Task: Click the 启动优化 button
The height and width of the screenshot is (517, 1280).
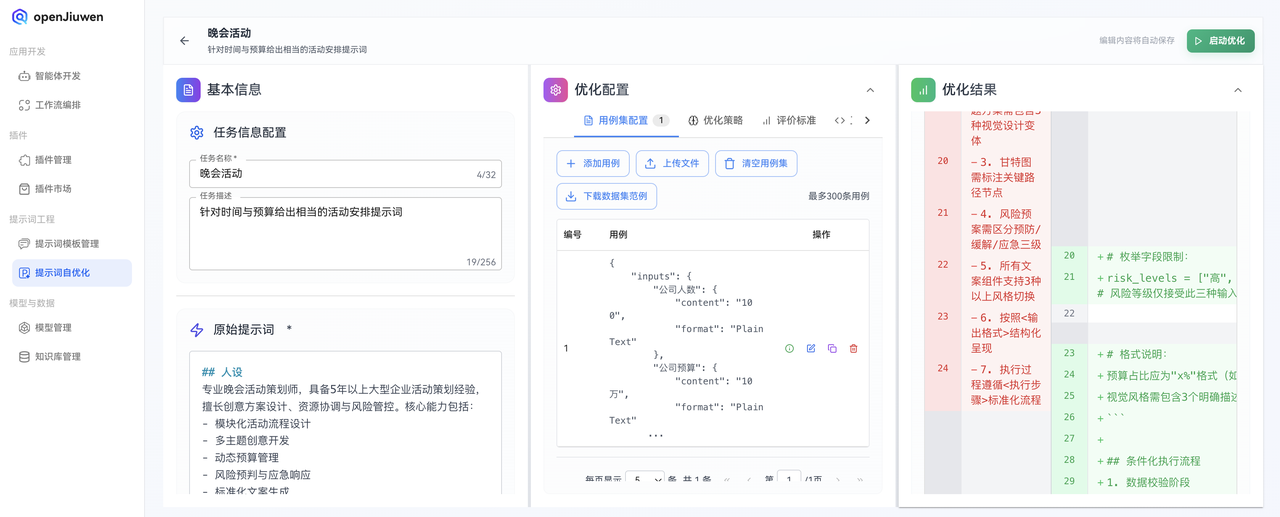Action: pos(1220,41)
